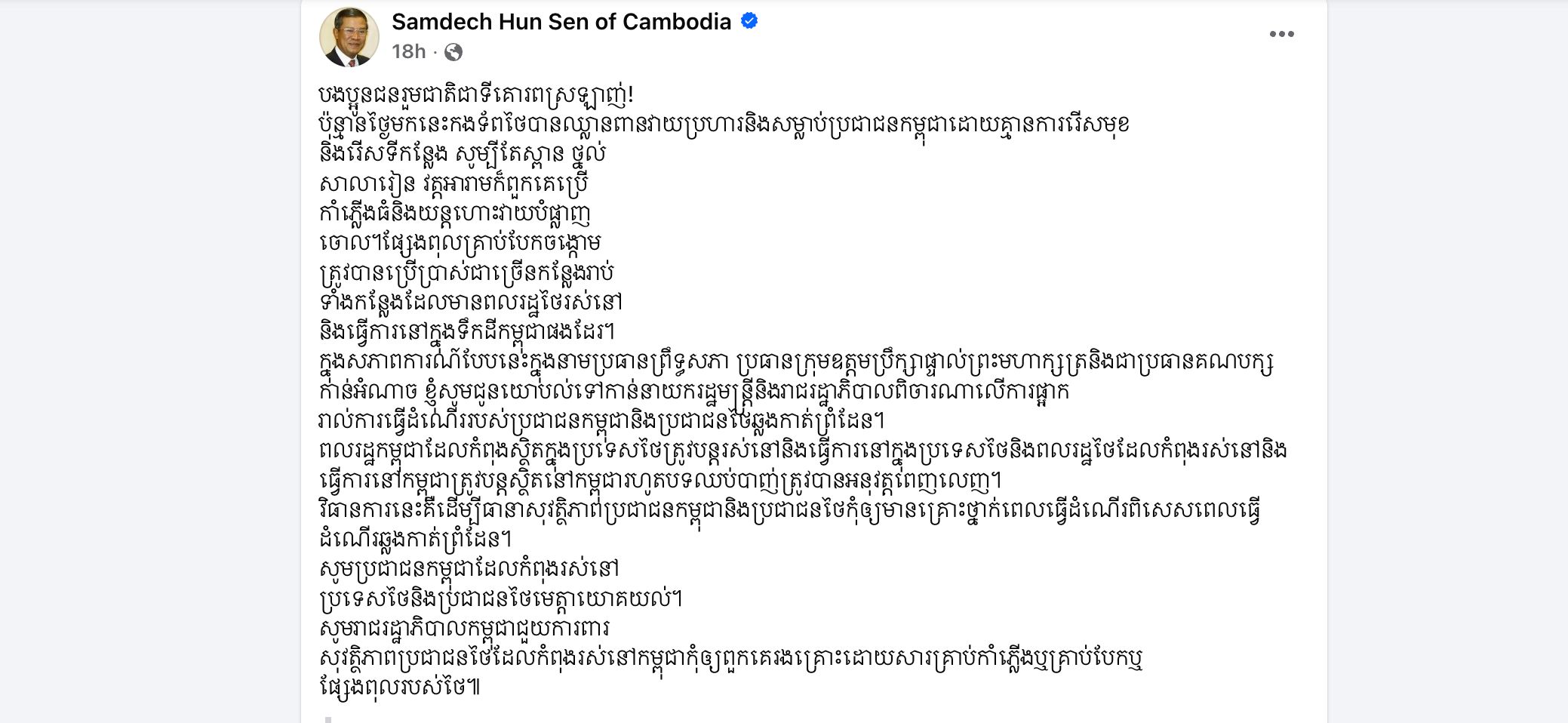
Task: Click the line "សូមរាជរដ្ឋាភិបាលកម្ពុជាជួយការពារ"
Action: [x=464, y=628]
